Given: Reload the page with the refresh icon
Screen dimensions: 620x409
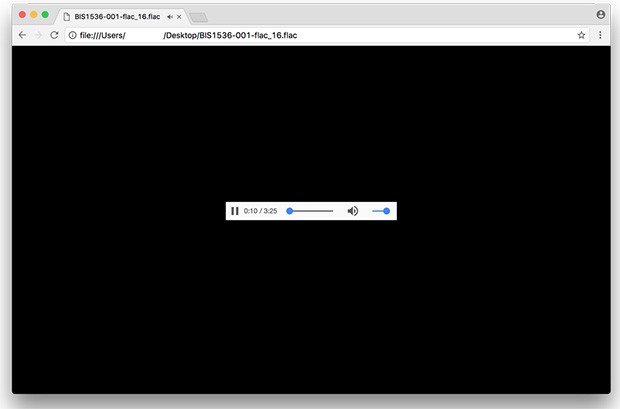Looking at the screenshot, I should (x=54, y=35).
